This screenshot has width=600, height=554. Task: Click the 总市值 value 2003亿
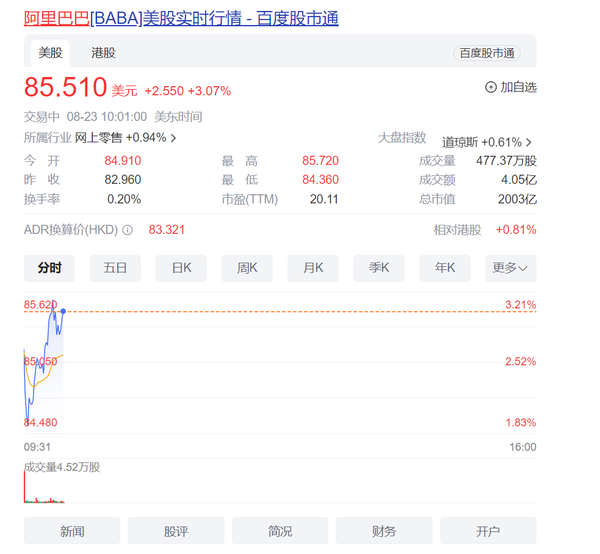point(517,199)
